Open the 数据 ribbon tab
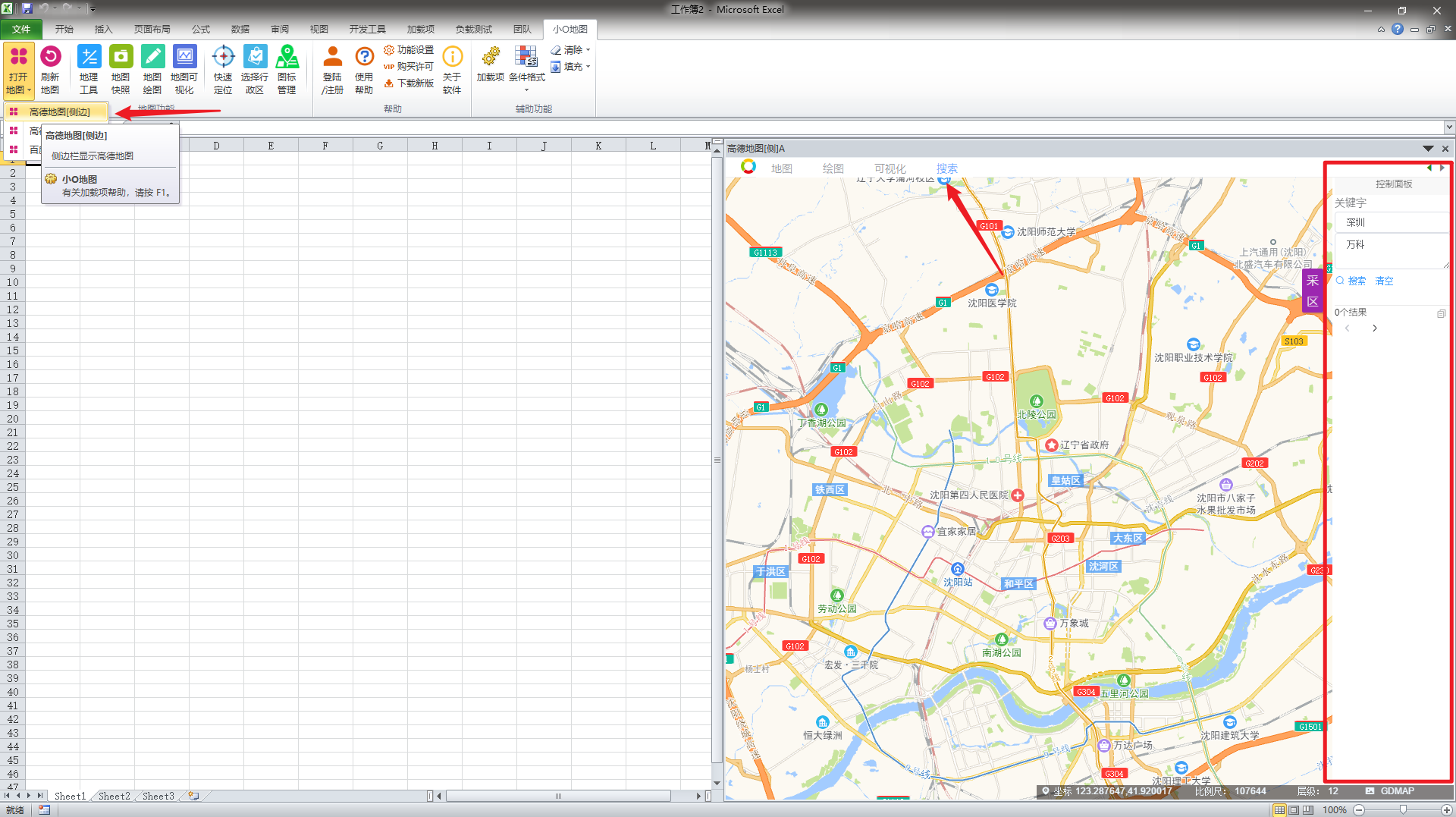The image size is (1456, 817). click(x=240, y=30)
